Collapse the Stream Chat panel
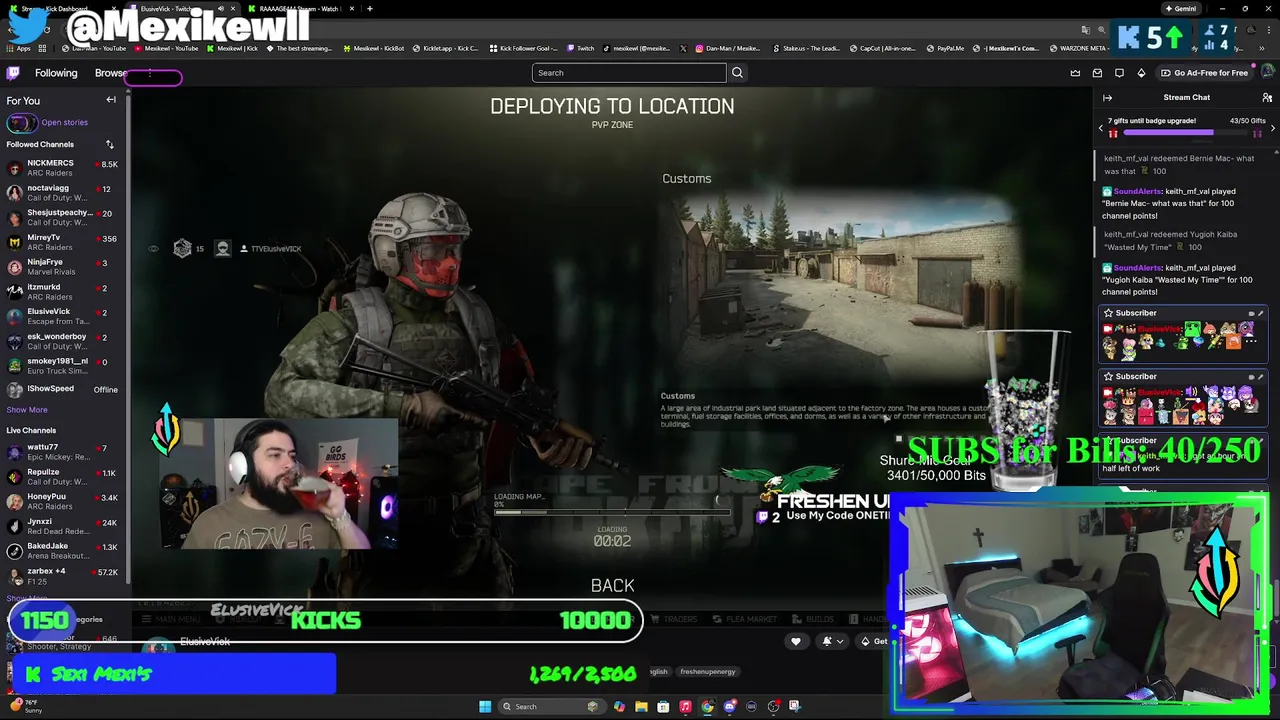The image size is (1280, 720). (1107, 98)
